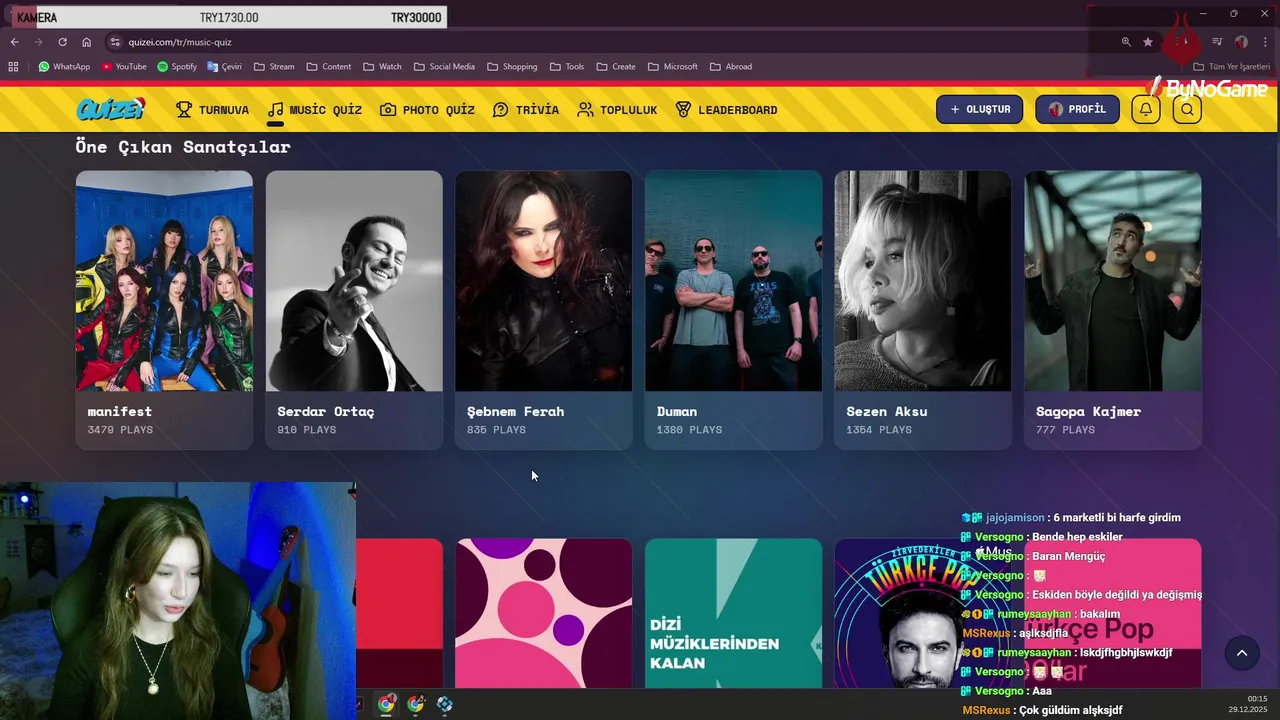Open the Turnuva page
Image resolution: width=1280 pixels, height=720 pixels.
tap(212, 110)
